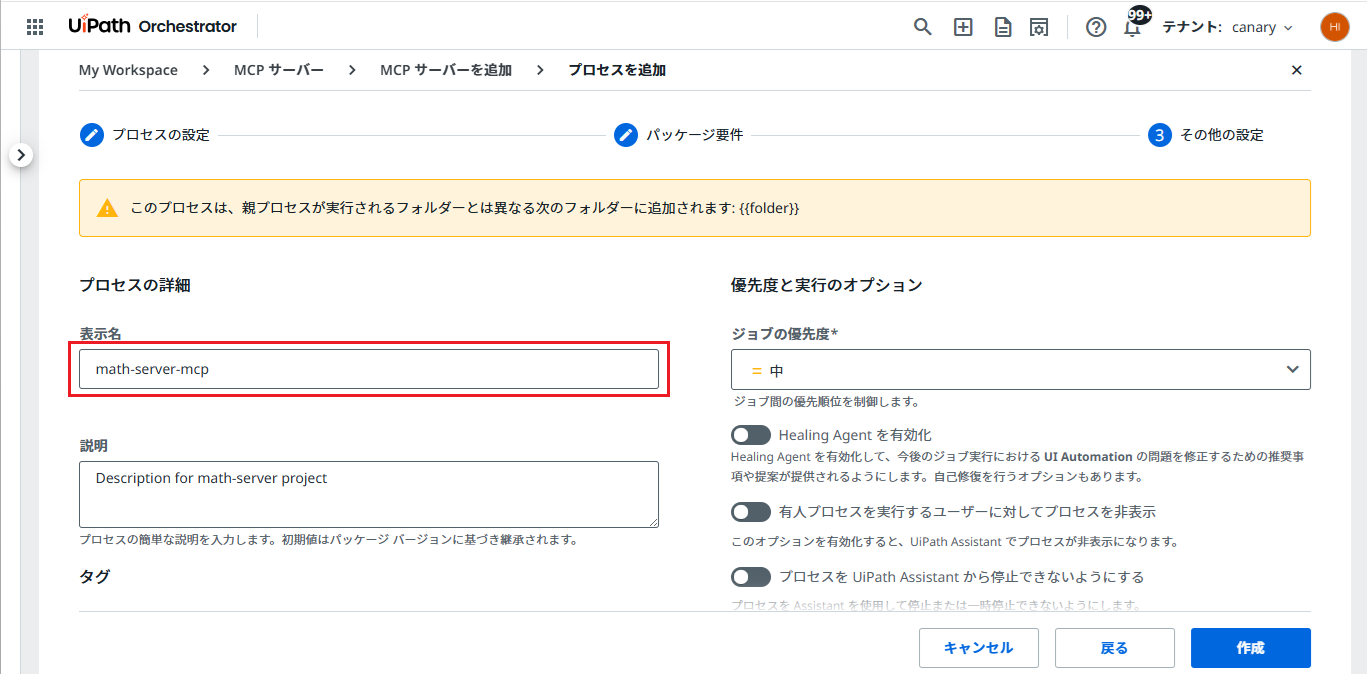Click the display name field math-server-mcp
Image resolution: width=1367 pixels, height=674 pixels.
click(x=369, y=369)
